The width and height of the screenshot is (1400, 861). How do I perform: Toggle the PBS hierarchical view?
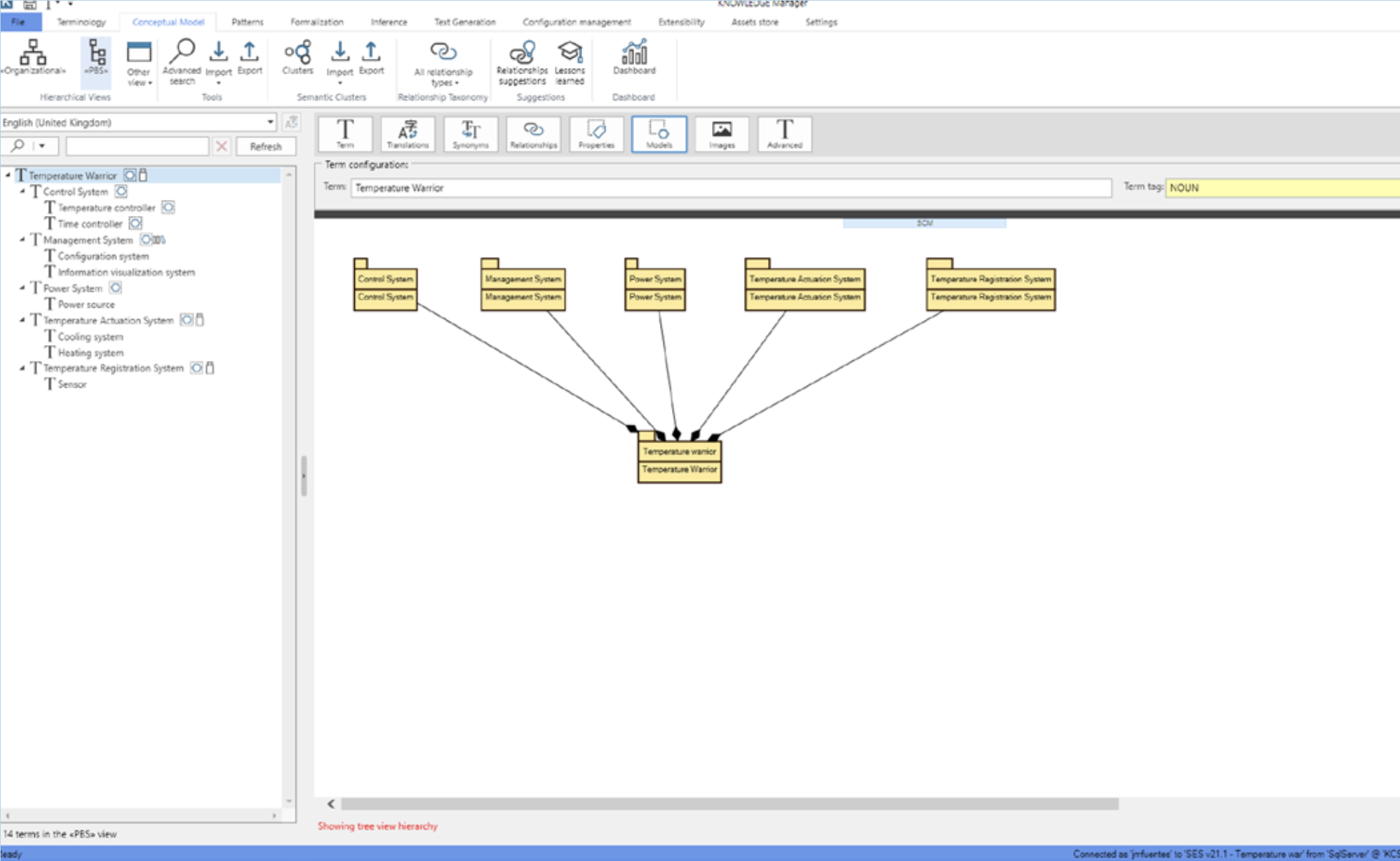pos(96,59)
